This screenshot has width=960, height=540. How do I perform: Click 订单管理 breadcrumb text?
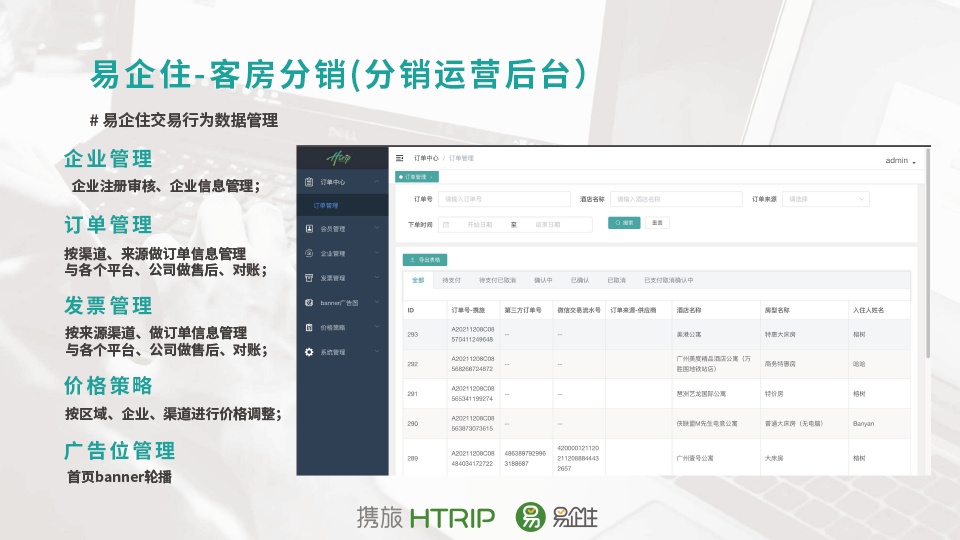[462, 158]
